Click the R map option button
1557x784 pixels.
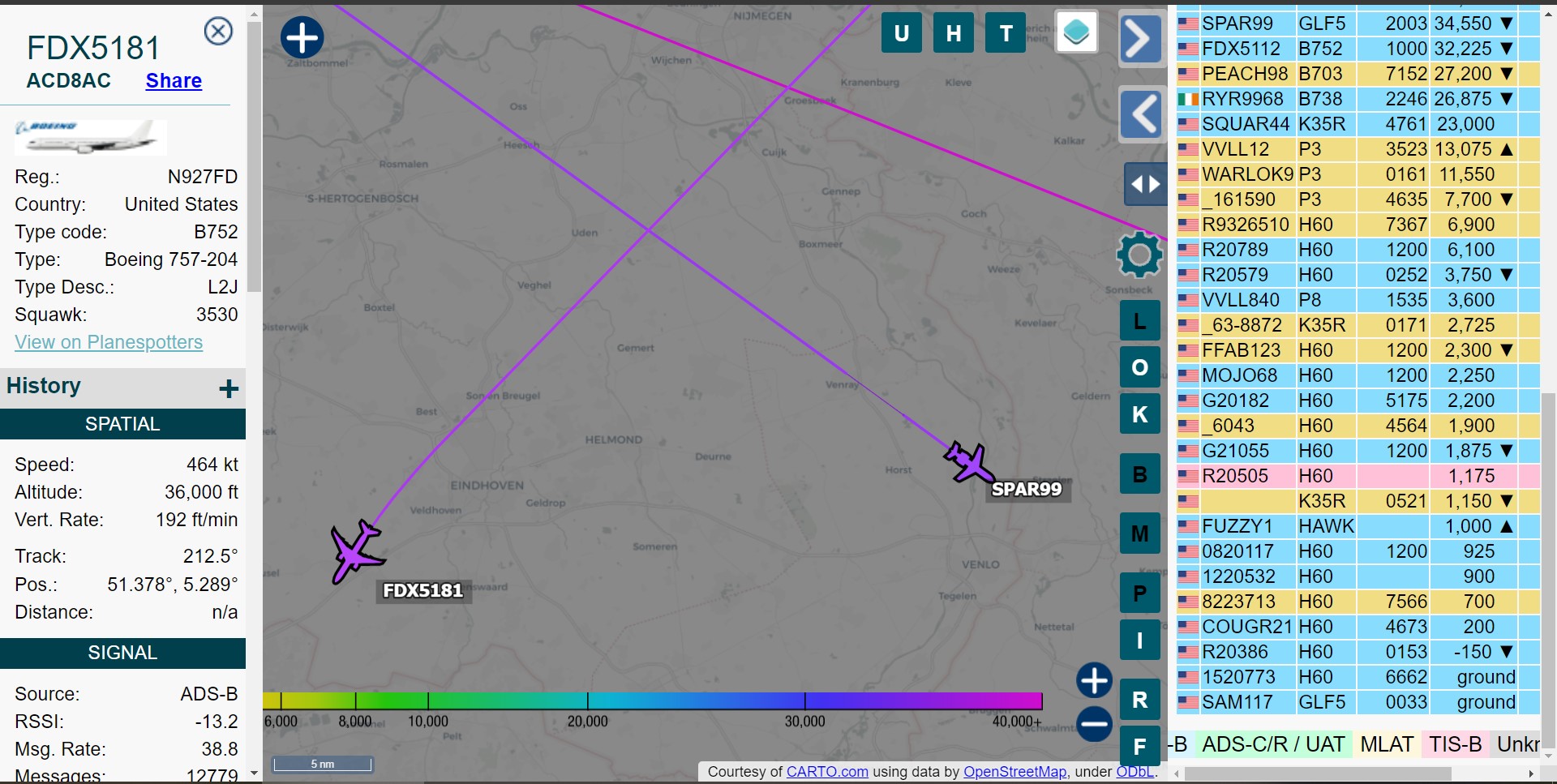(x=1139, y=700)
